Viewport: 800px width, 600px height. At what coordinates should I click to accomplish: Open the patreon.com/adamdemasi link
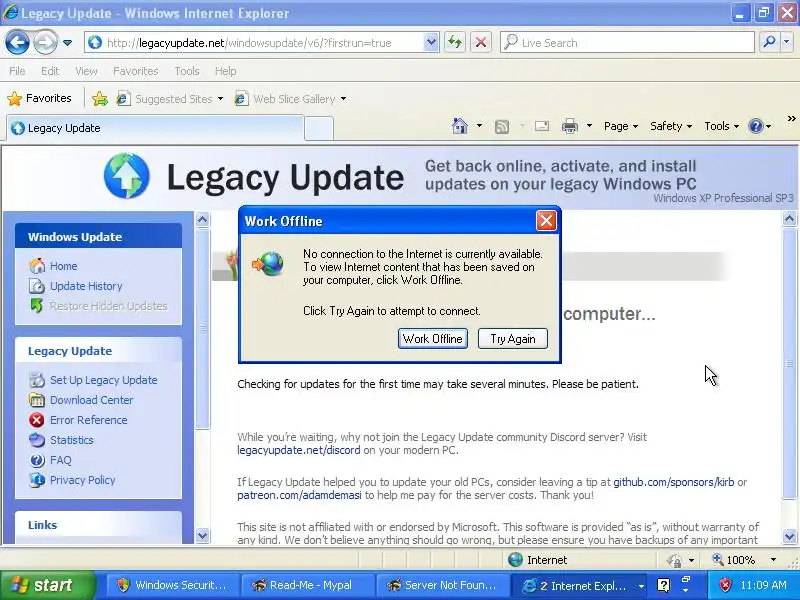(x=299, y=495)
